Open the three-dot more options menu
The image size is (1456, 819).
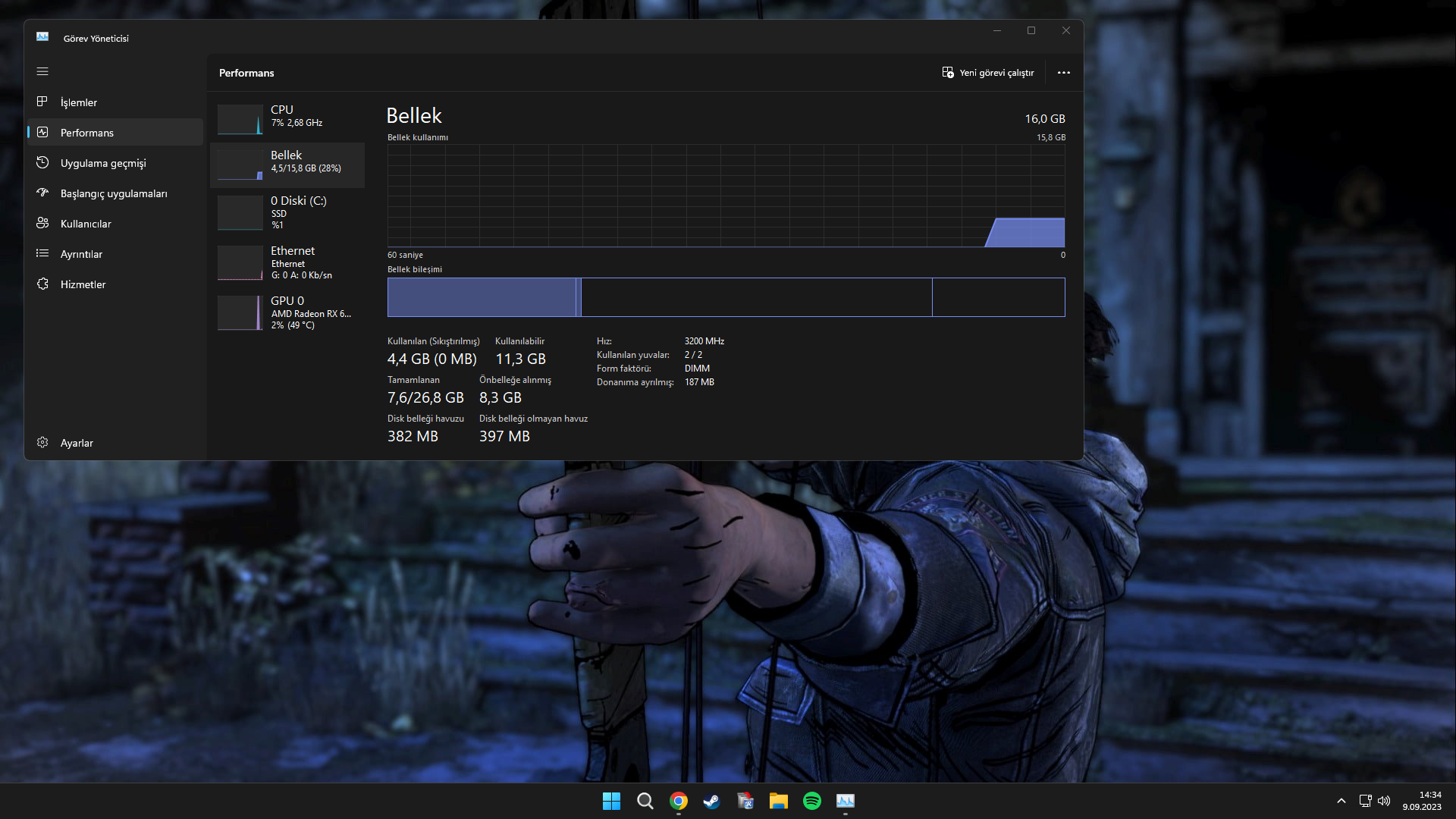tap(1063, 73)
